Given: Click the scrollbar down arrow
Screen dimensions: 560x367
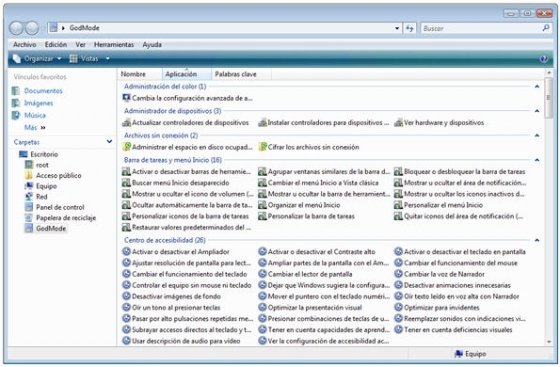Looking at the screenshot, I should click(549, 342).
